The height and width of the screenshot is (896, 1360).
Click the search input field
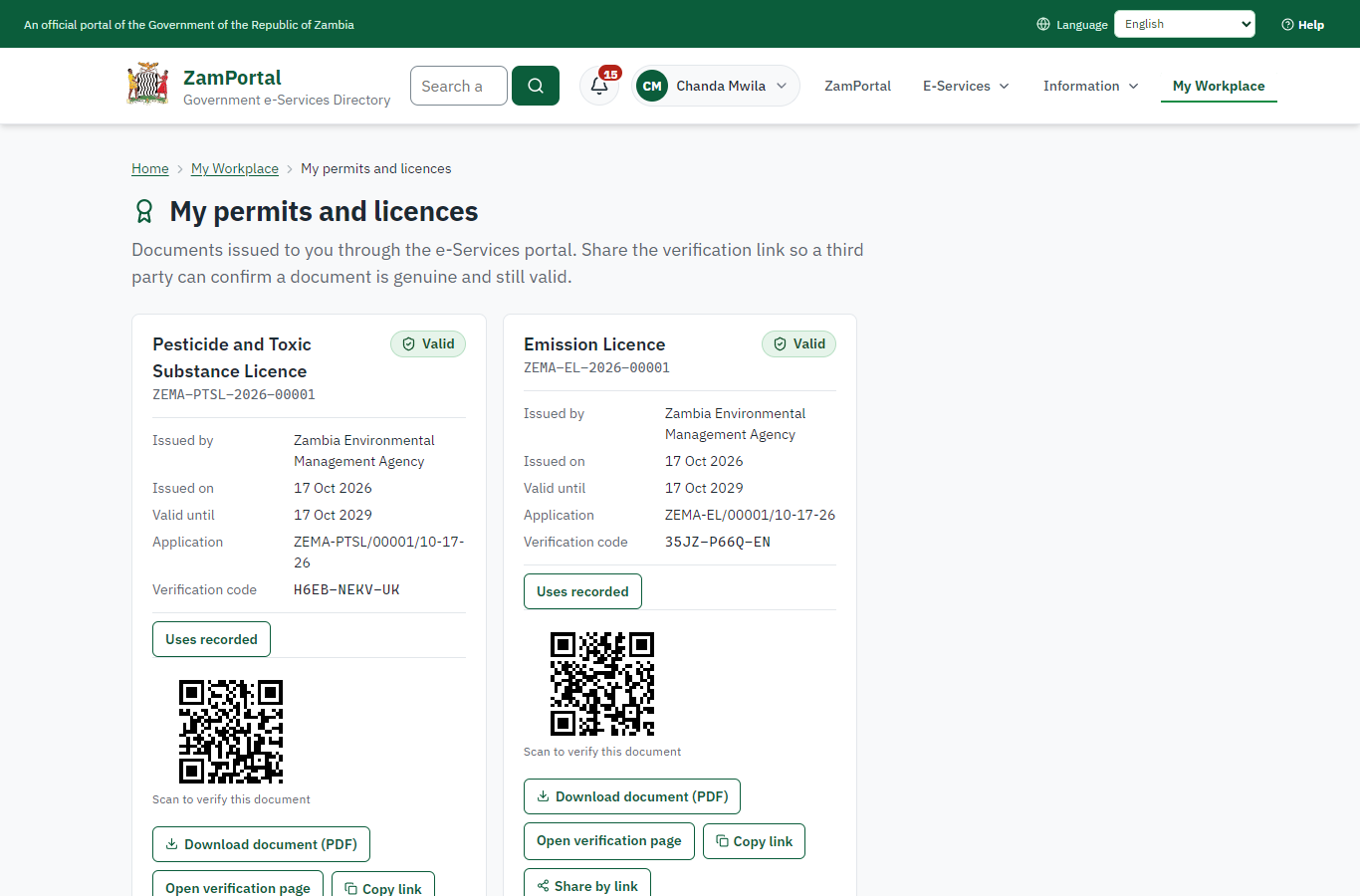(459, 86)
